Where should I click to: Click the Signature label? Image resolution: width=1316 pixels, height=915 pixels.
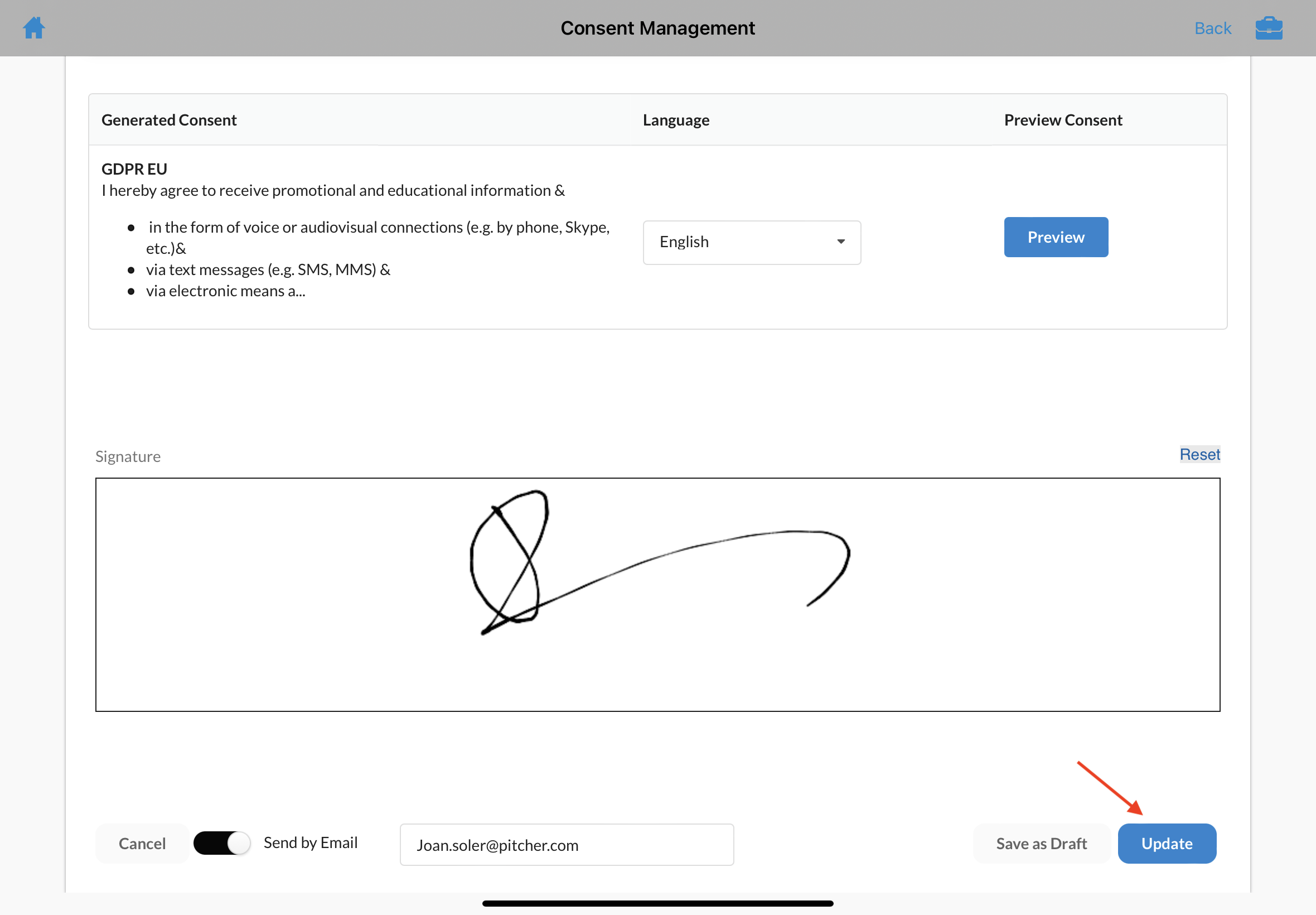coord(128,456)
